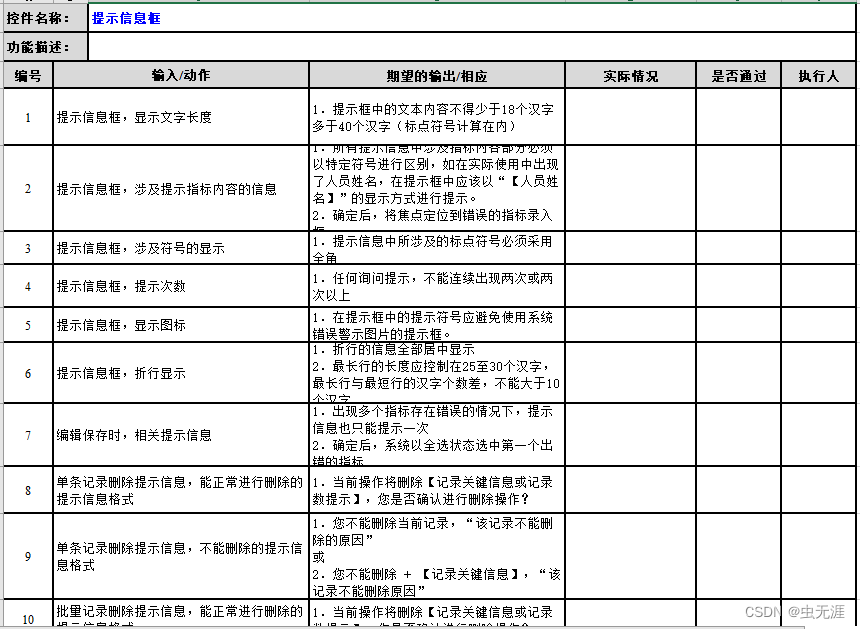Click the cell 单条记录删除提示信息，不能删除的提示信息格式
Viewport: 860px width, 629px height.
(181, 556)
